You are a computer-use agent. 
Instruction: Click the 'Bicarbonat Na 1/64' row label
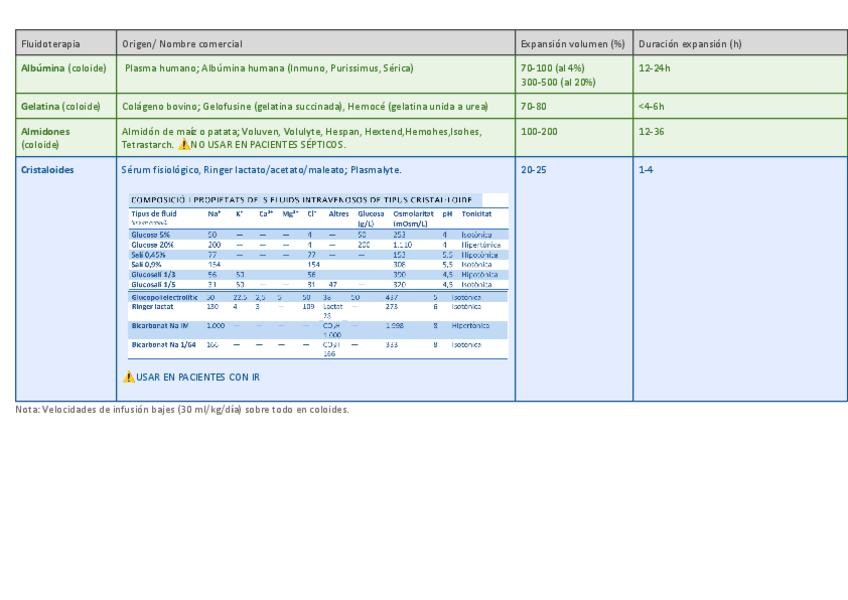[x=161, y=343]
